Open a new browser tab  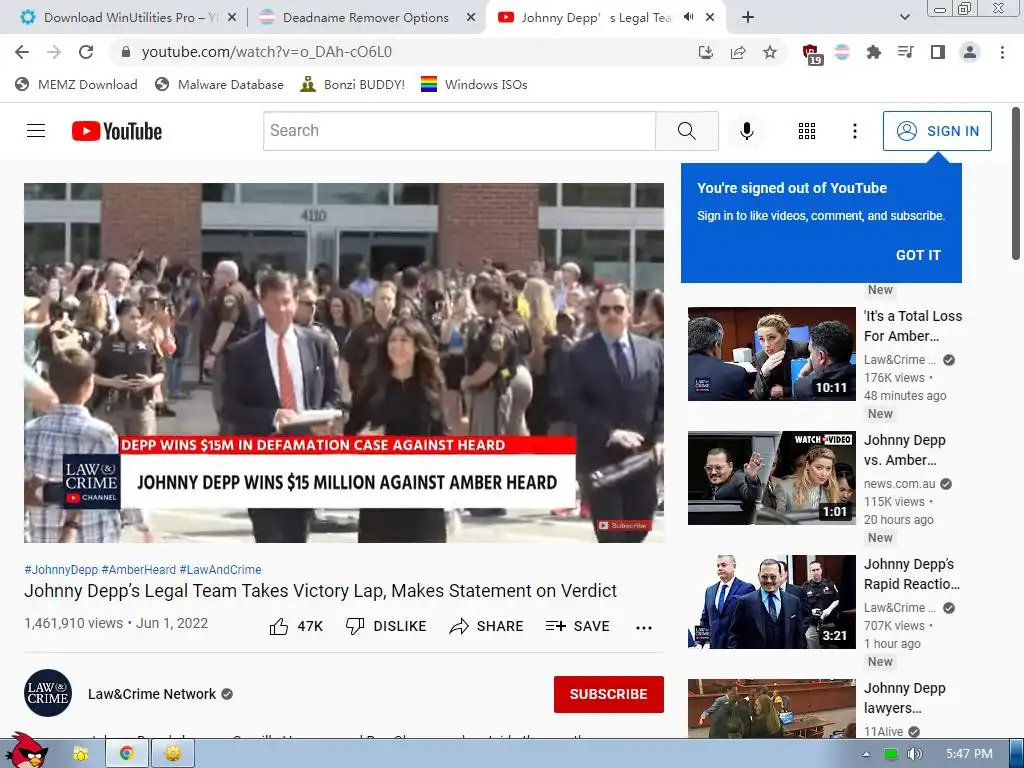tap(748, 18)
